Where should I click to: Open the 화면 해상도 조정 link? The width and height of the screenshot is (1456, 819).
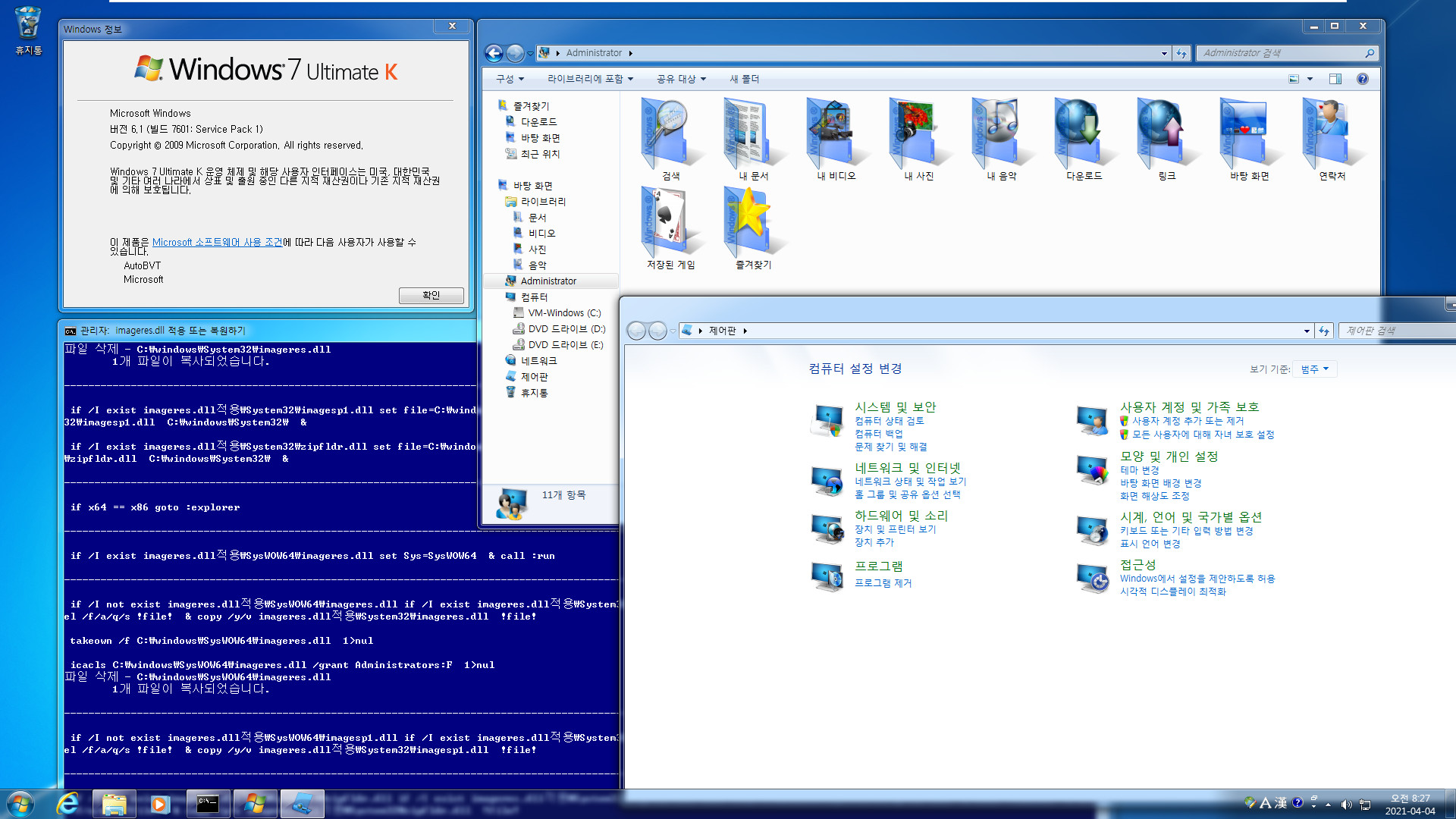(1154, 496)
